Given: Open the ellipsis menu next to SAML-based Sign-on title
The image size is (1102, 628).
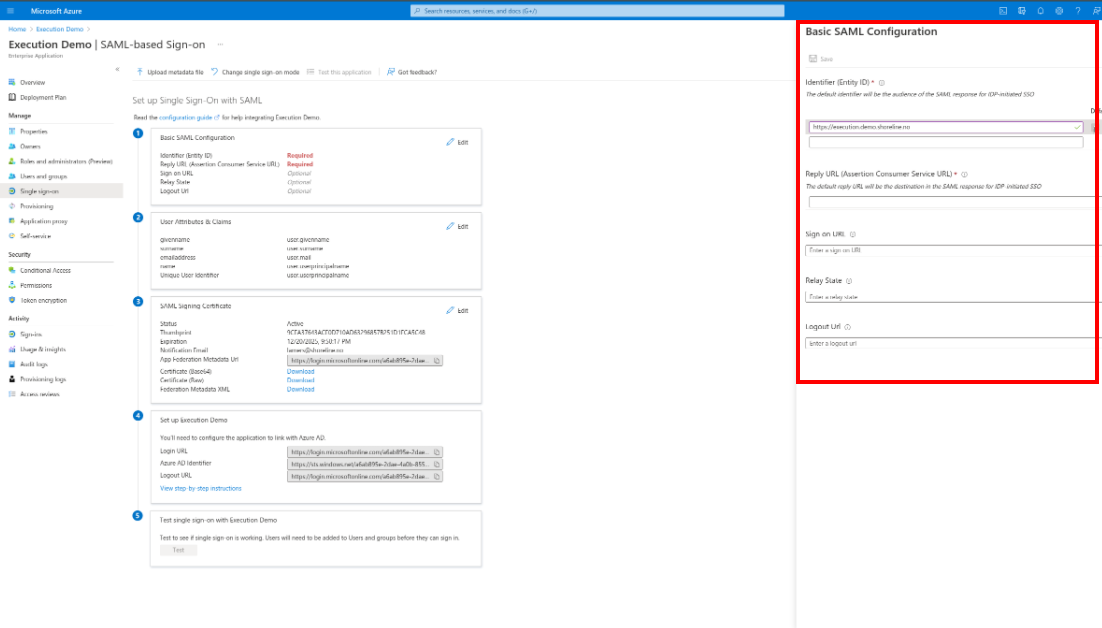Looking at the screenshot, I should click(x=220, y=44).
